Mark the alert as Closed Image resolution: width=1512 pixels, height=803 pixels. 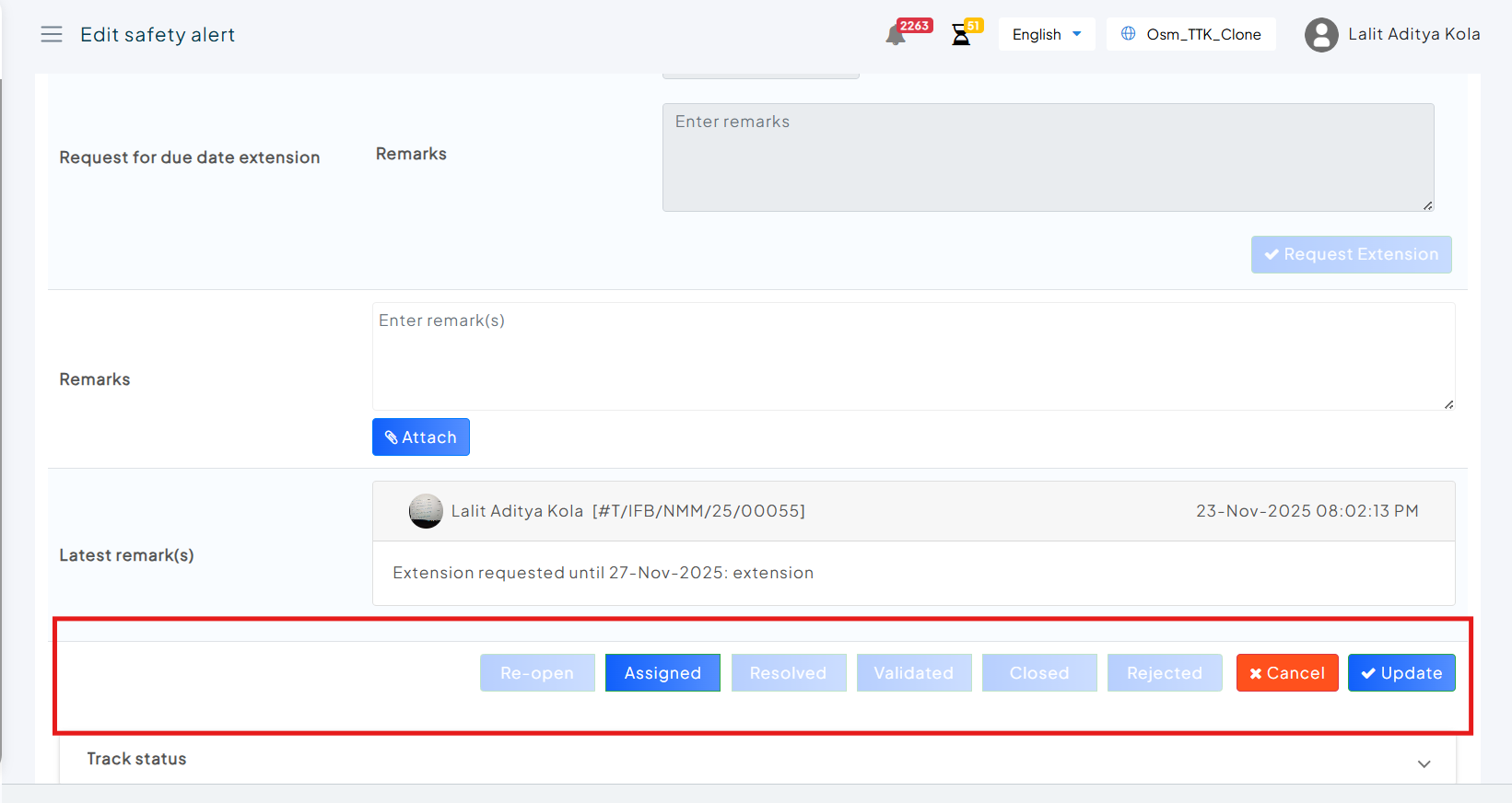(1038, 673)
